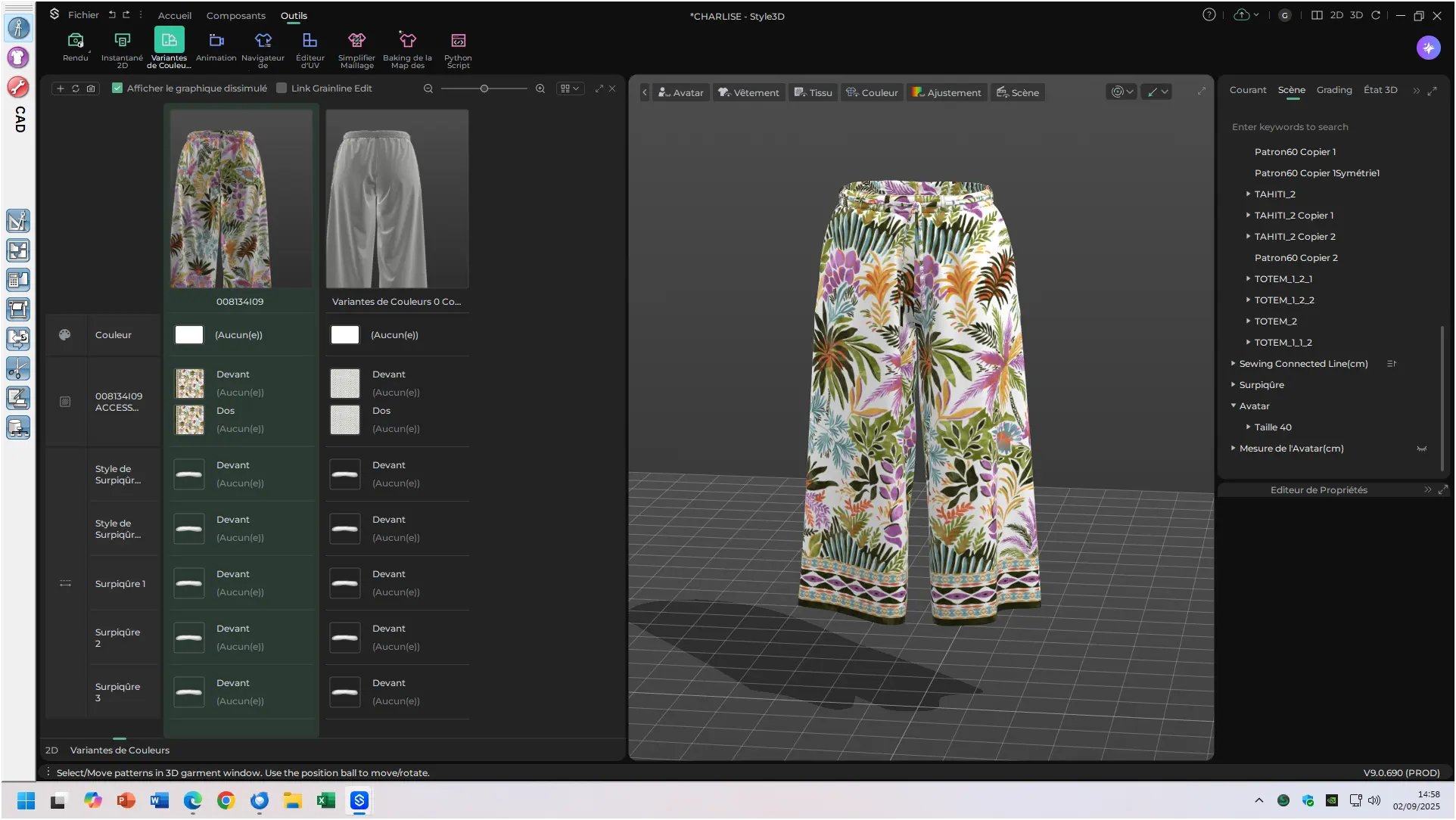Open the Composants menu tab
This screenshot has width=1456, height=820.
tap(235, 15)
